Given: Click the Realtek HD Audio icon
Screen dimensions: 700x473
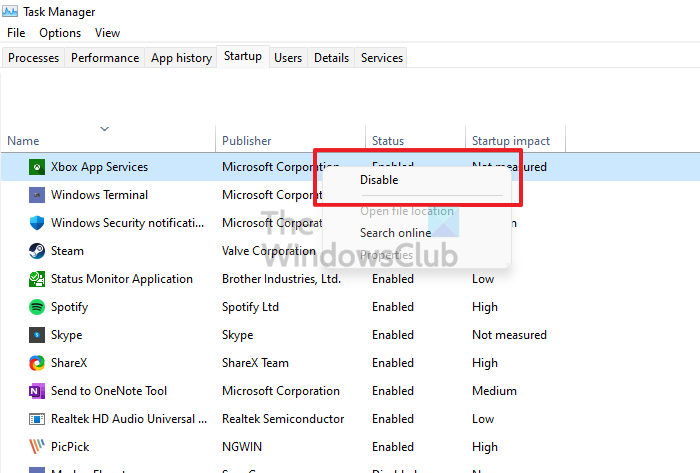Looking at the screenshot, I should [37, 419].
